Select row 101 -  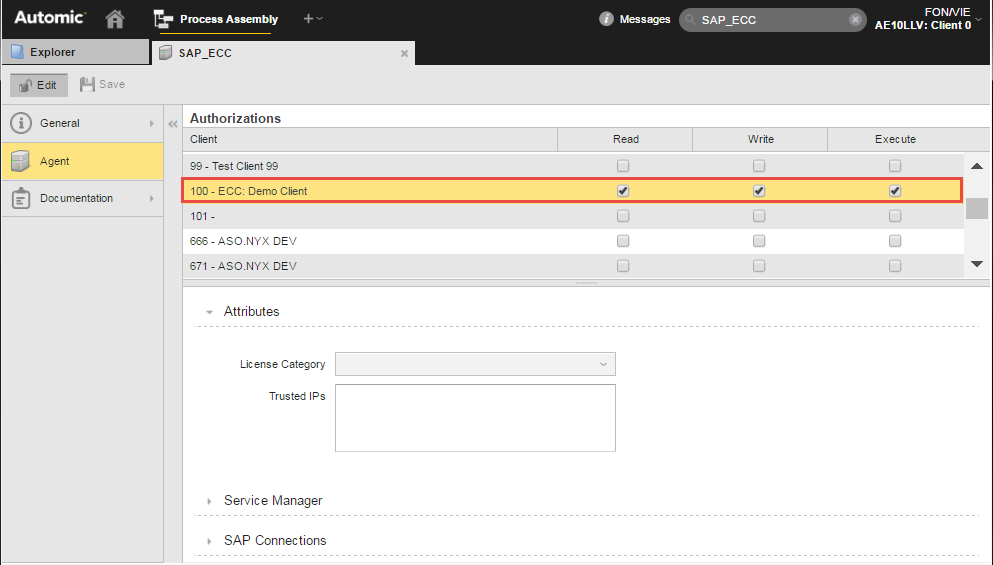coord(573,216)
